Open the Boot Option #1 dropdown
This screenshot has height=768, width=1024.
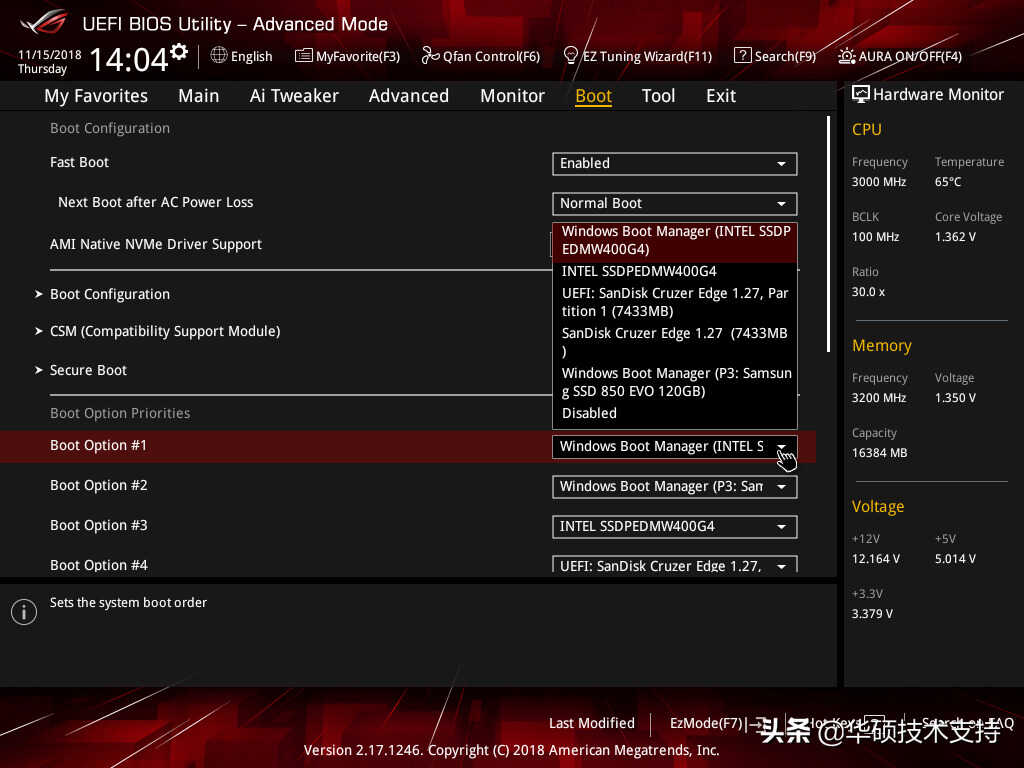tap(675, 446)
